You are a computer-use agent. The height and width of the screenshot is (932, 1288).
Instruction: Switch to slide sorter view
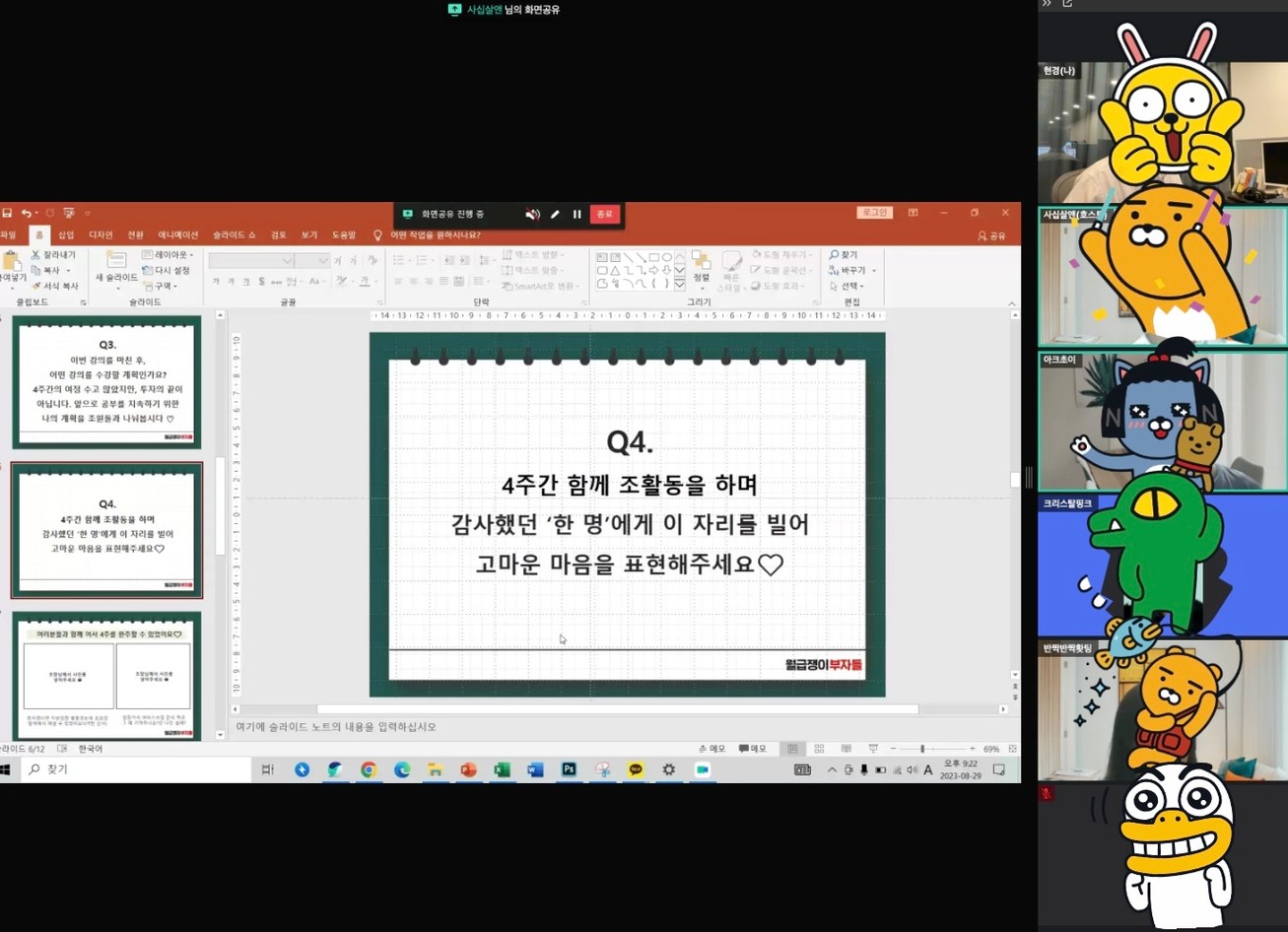click(819, 749)
